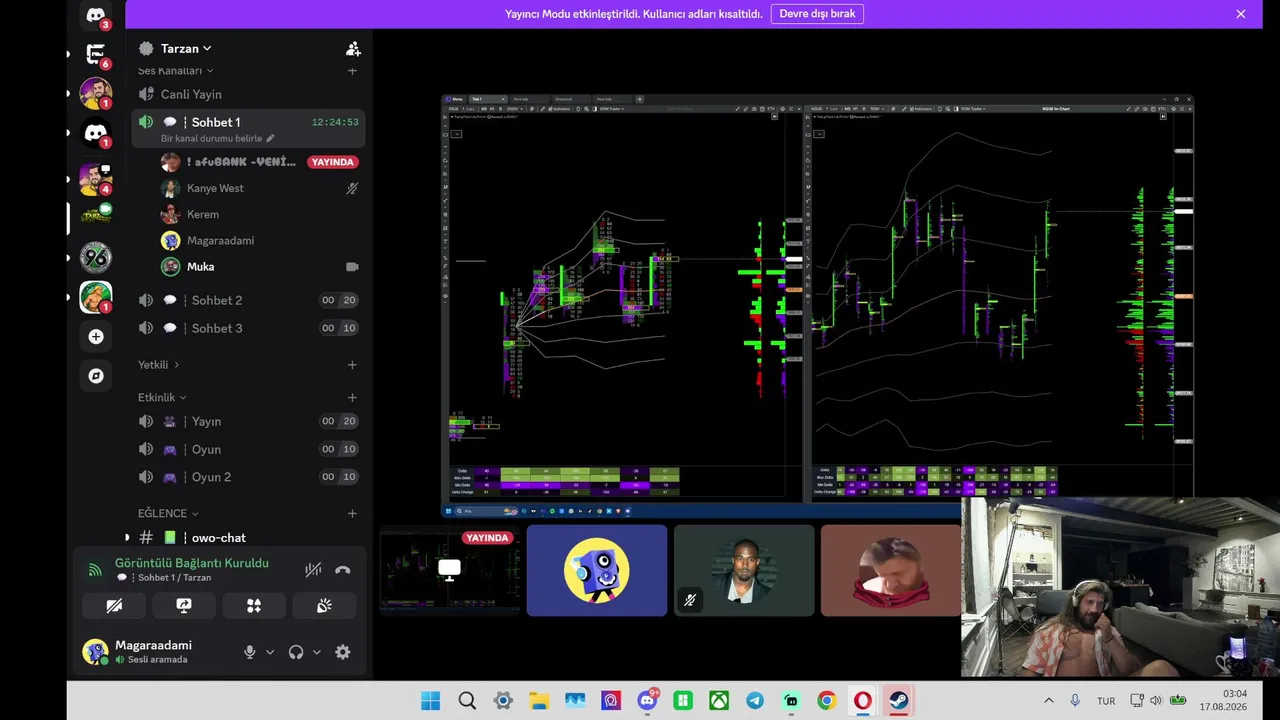Open the YAYINDA stream thumbnail tile
Viewport: 1280px width, 720px height.
point(450,570)
